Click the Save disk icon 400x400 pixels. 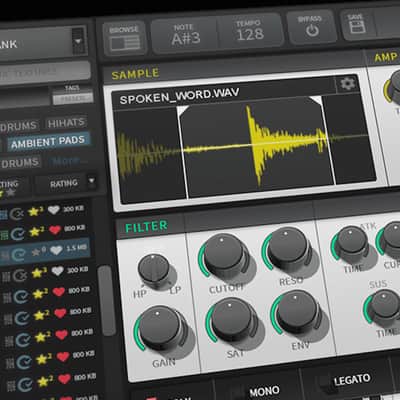pyautogui.click(x=357, y=26)
